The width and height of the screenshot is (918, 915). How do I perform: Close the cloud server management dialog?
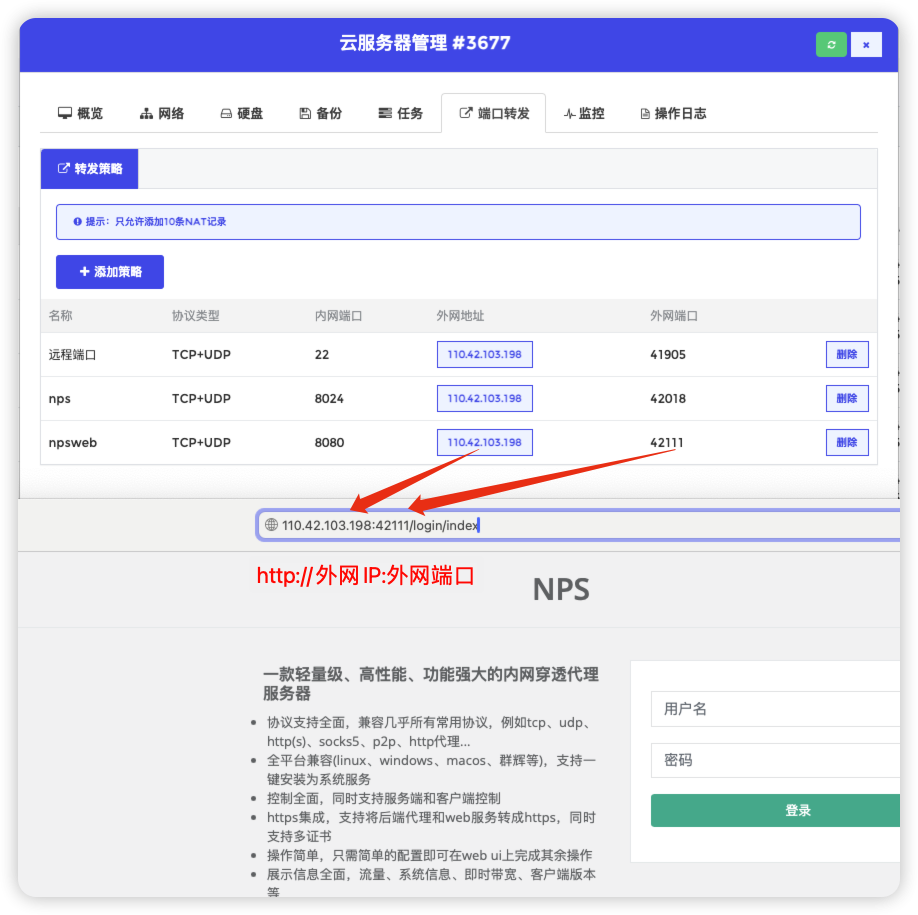866,44
